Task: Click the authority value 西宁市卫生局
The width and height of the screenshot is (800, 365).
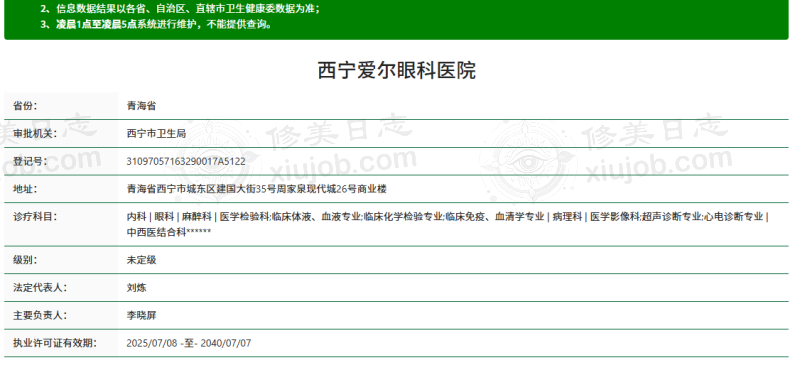Action: coord(156,134)
